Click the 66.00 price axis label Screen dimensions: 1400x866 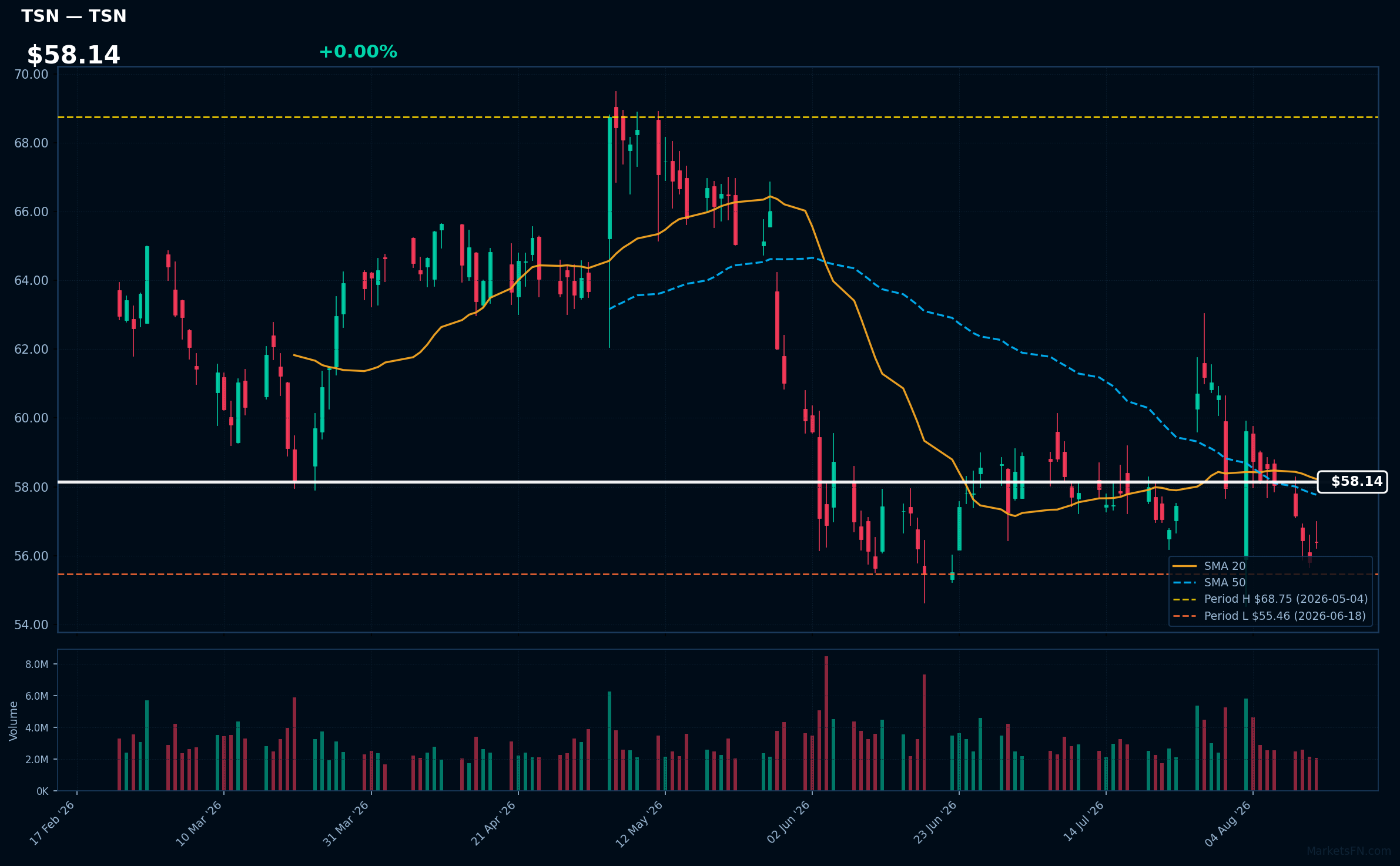31,212
